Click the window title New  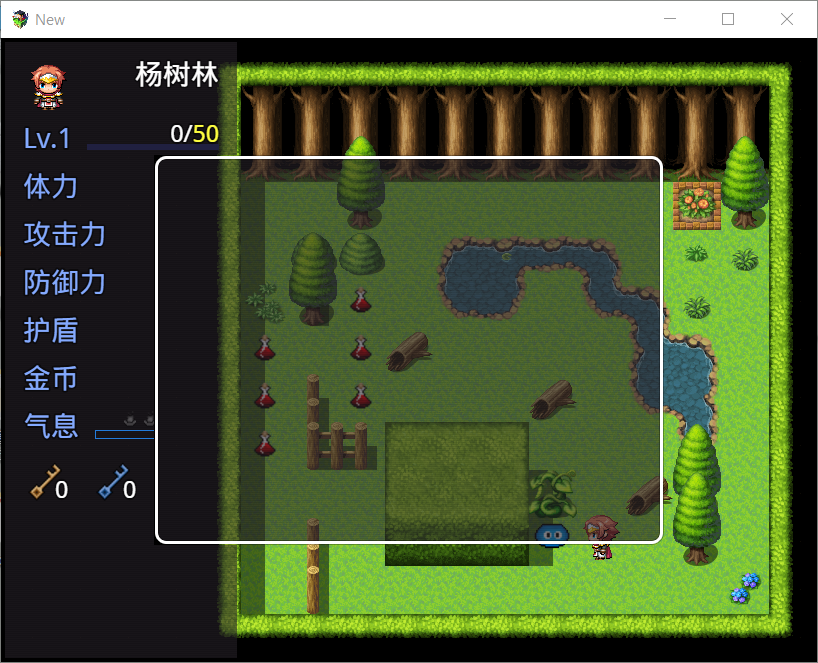point(50,20)
